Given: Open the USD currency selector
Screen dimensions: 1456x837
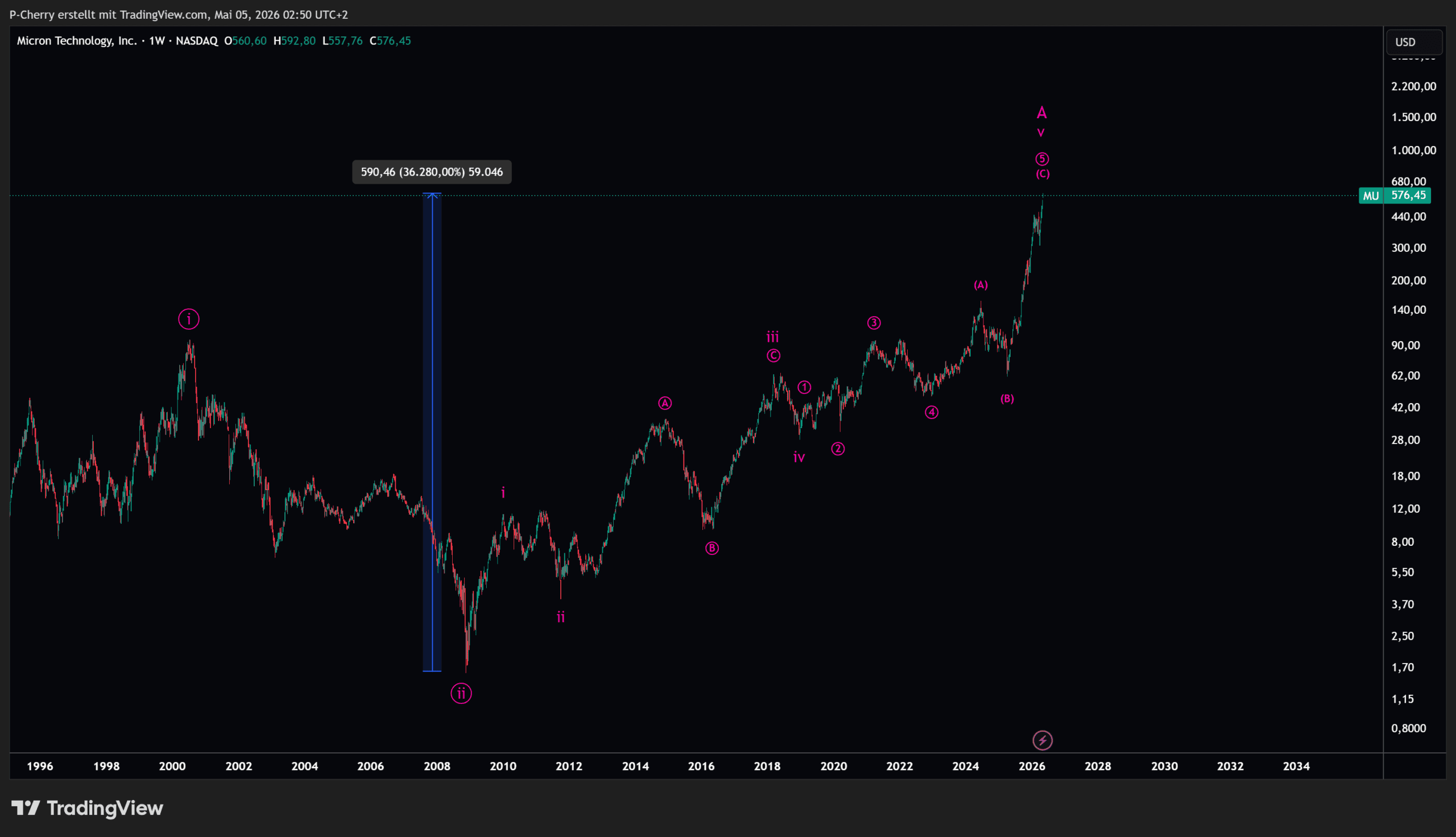Looking at the screenshot, I should coord(1414,42).
